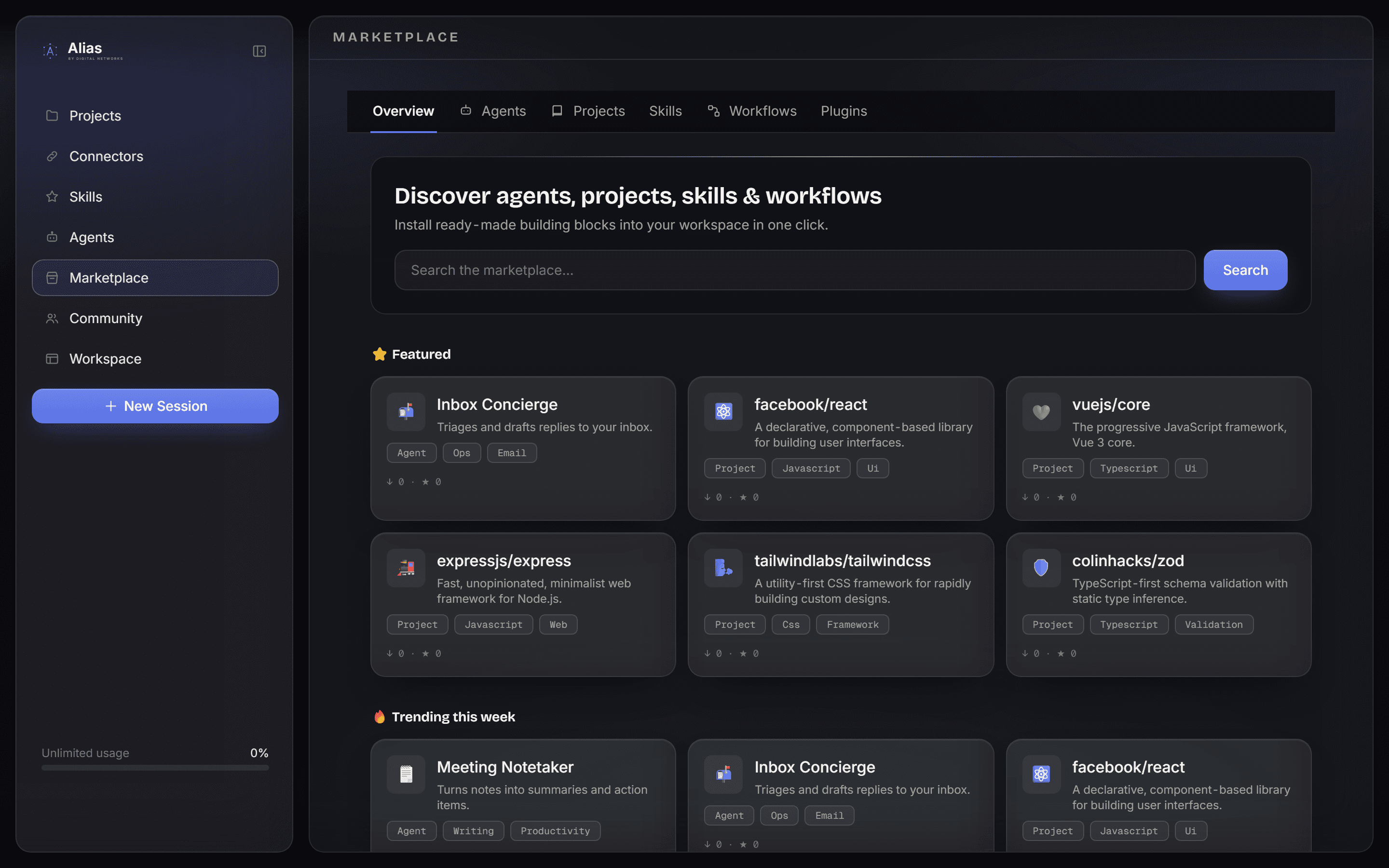Click the Productivity tag on Meeting Notetaker

pos(555,831)
